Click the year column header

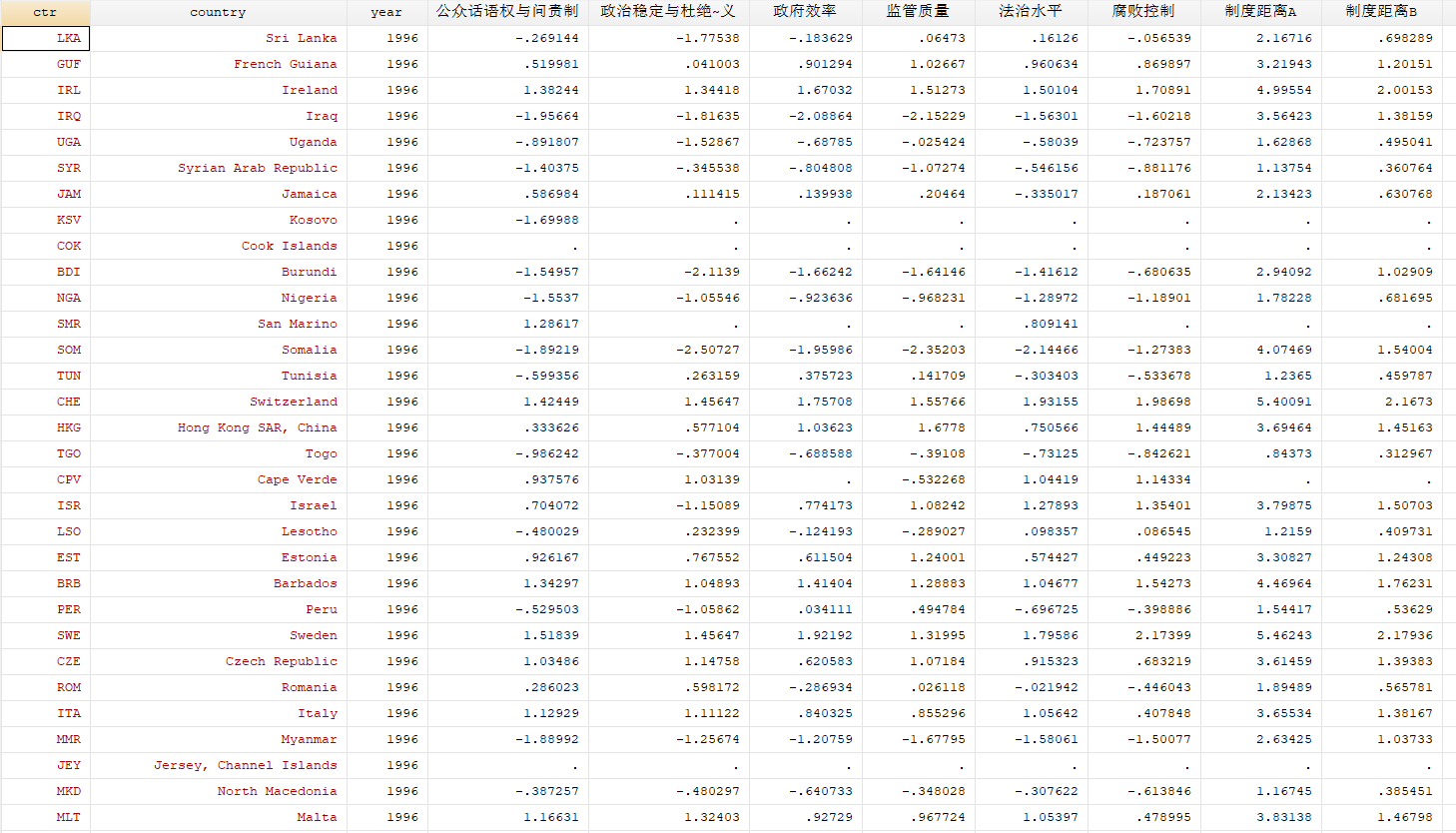coord(387,12)
